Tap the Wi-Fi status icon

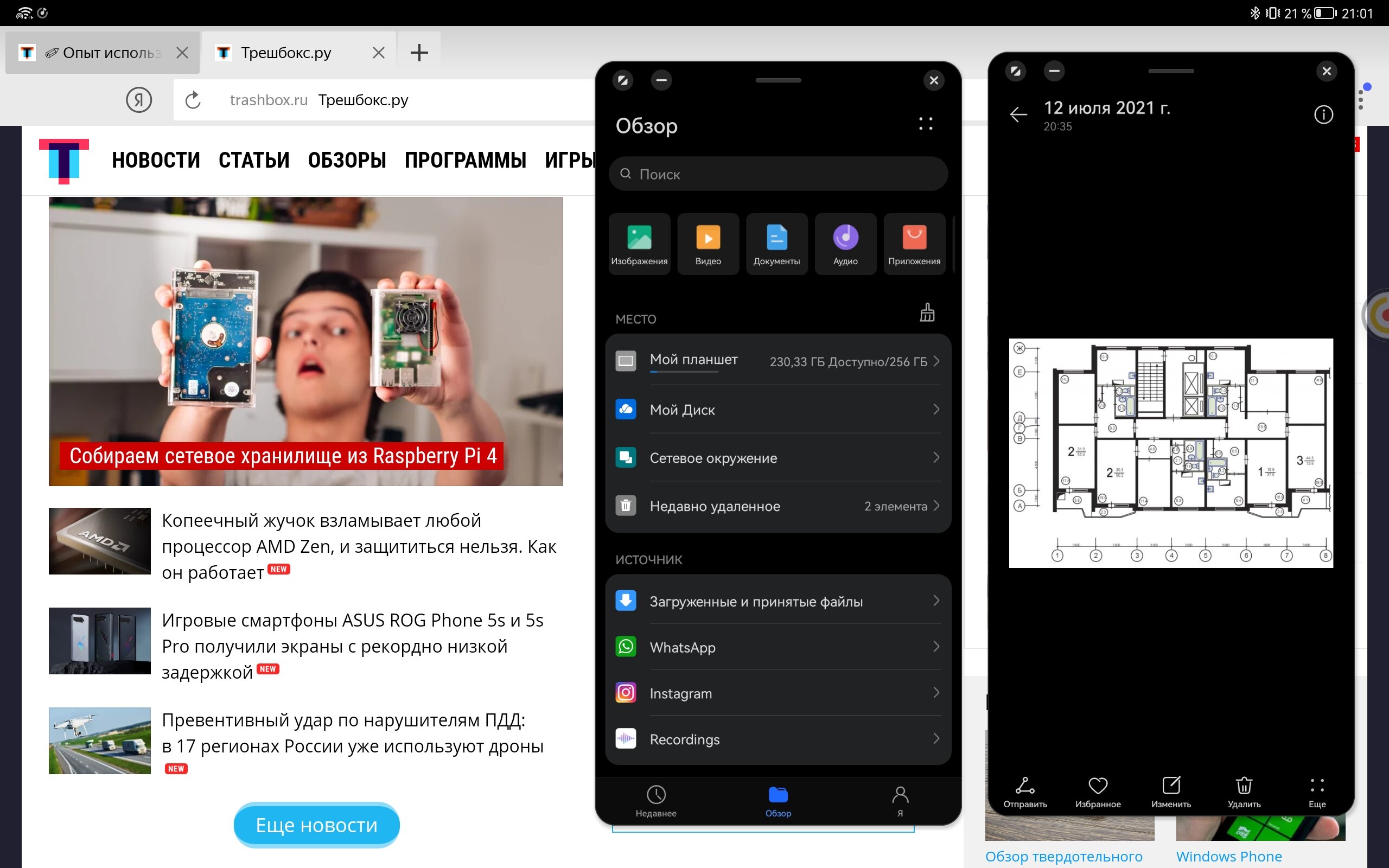pos(23,12)
